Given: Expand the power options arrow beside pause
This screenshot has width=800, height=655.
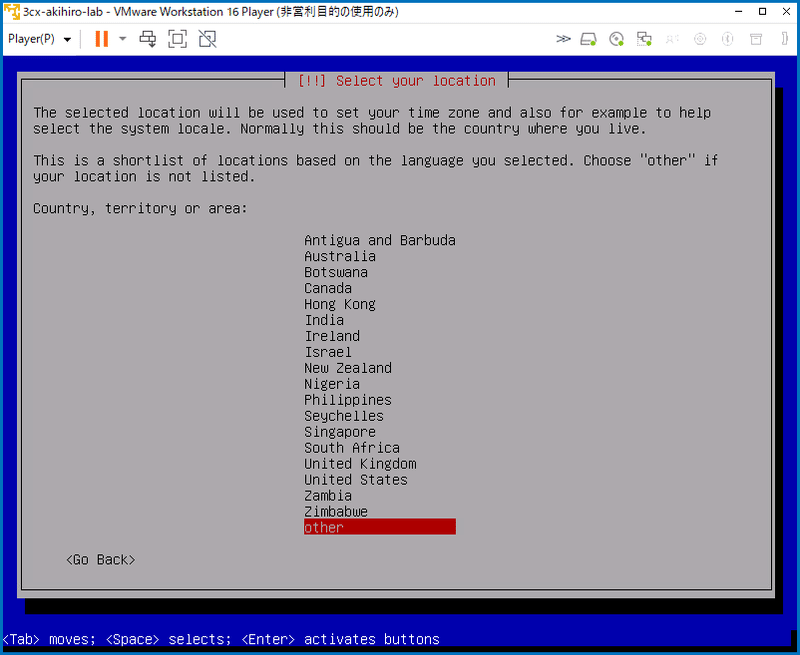Looking at the screenshot, I should point(122,39).
